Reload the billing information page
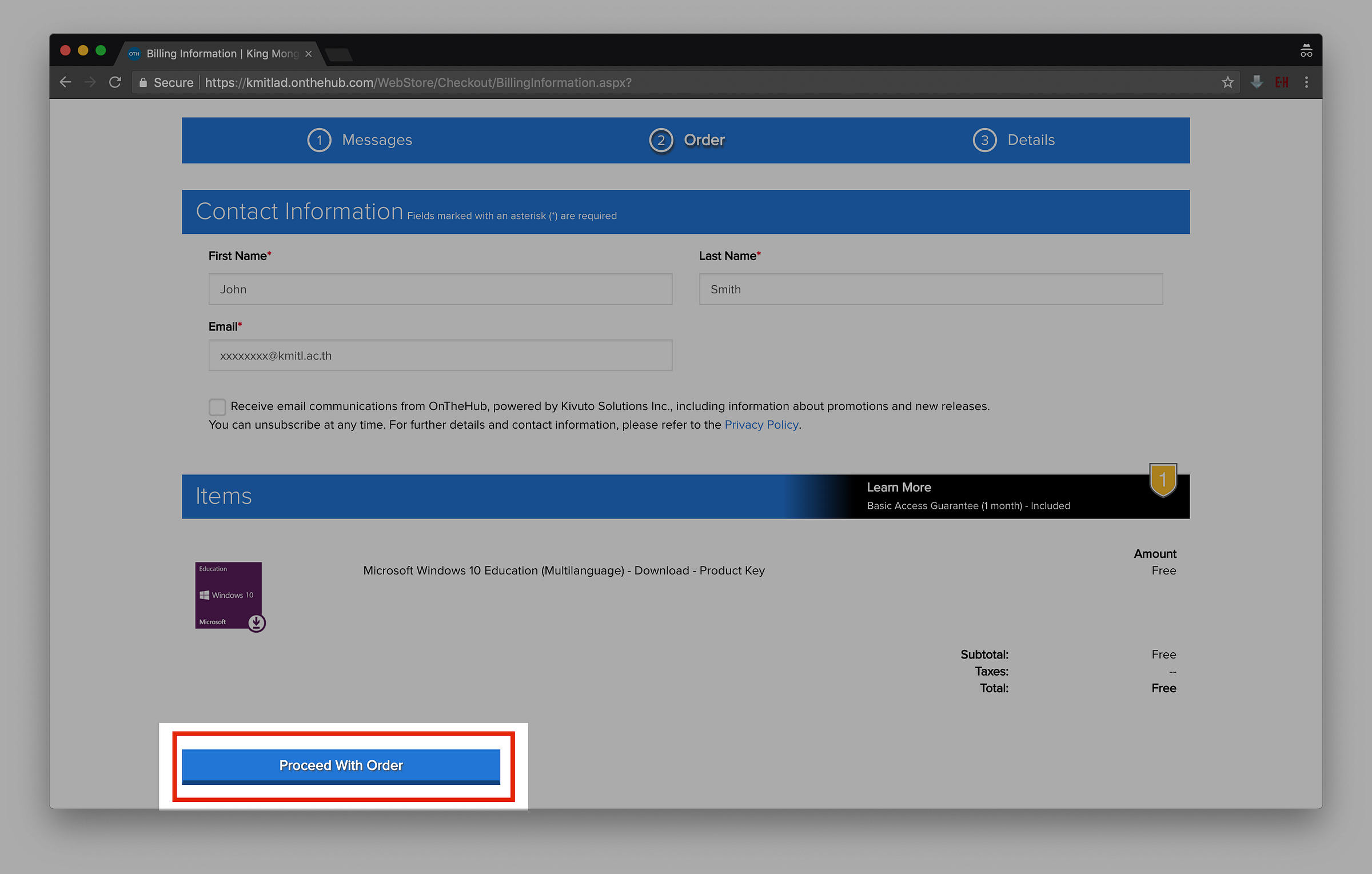This screenshot has width=1372, height=874. point(115,82)
